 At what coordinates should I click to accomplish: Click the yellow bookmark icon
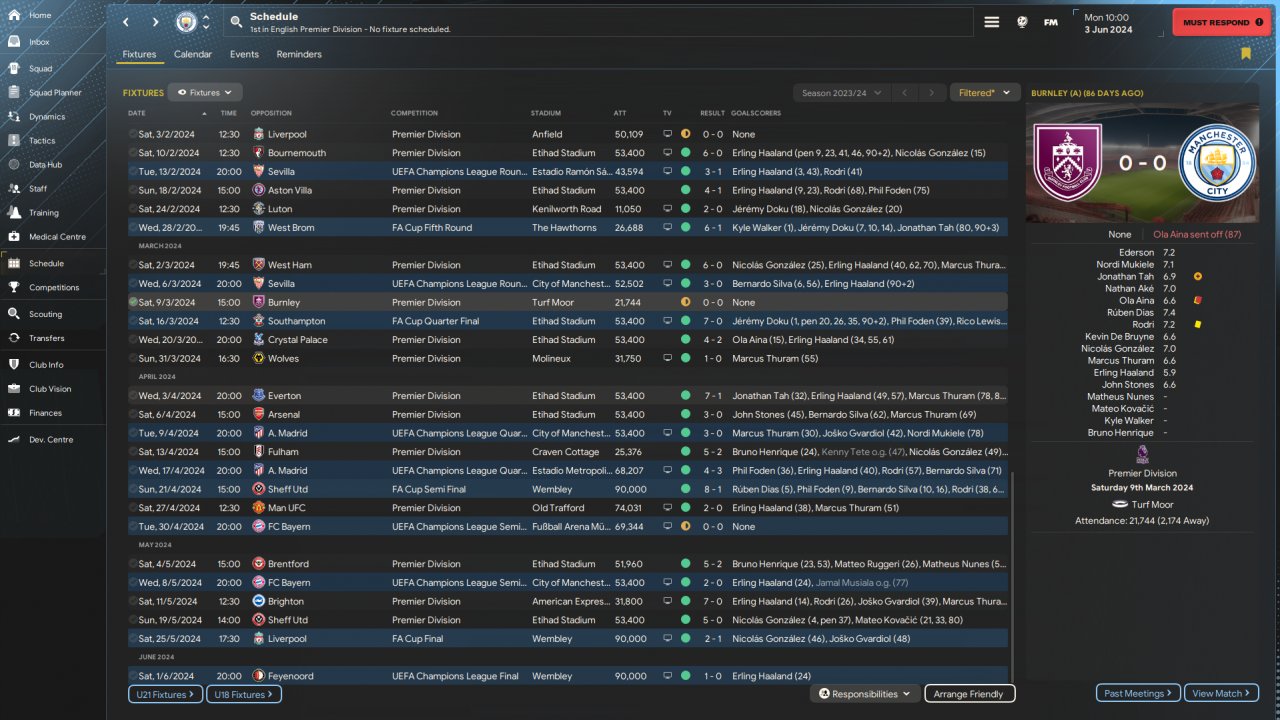click(1246, 54)
